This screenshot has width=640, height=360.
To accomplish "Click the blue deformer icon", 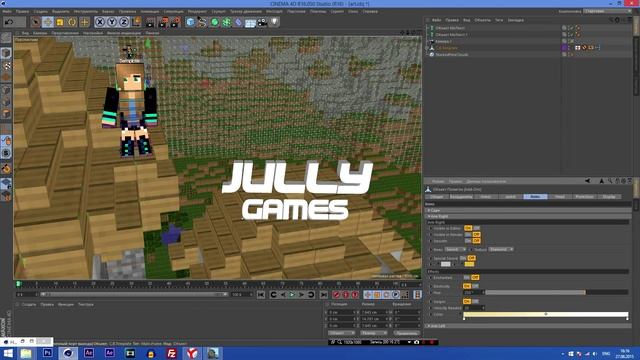I will point(239,22).
